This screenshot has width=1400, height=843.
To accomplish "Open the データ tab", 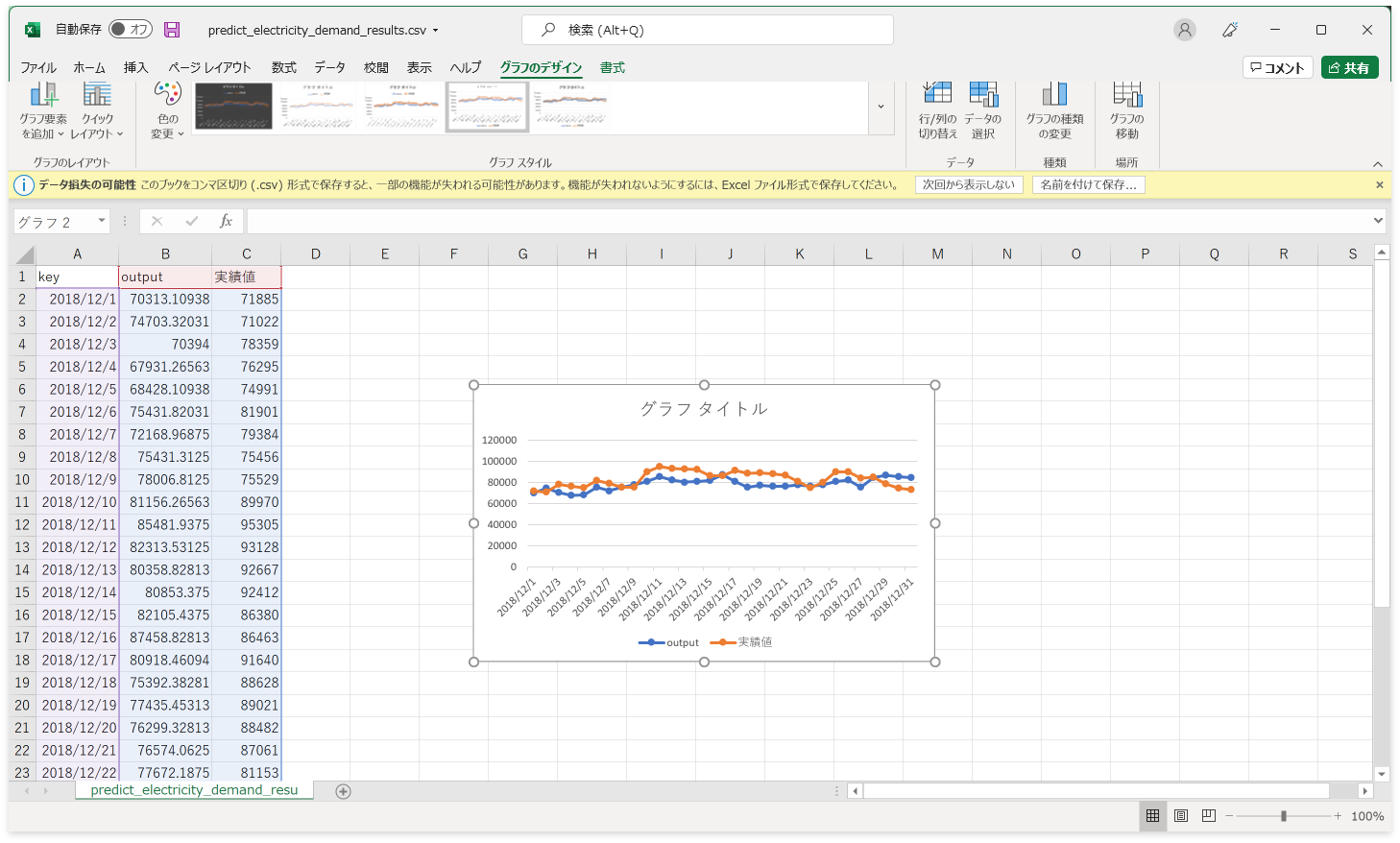I will tap(329, 67).
